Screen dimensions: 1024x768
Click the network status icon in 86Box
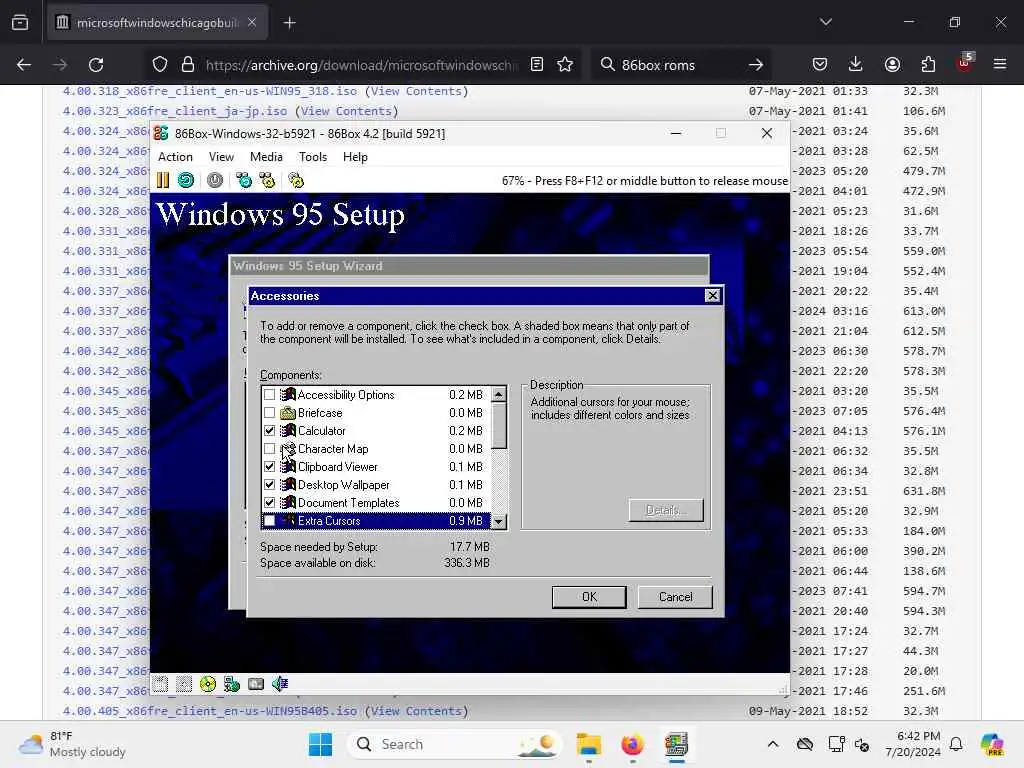tap(232, 684)
